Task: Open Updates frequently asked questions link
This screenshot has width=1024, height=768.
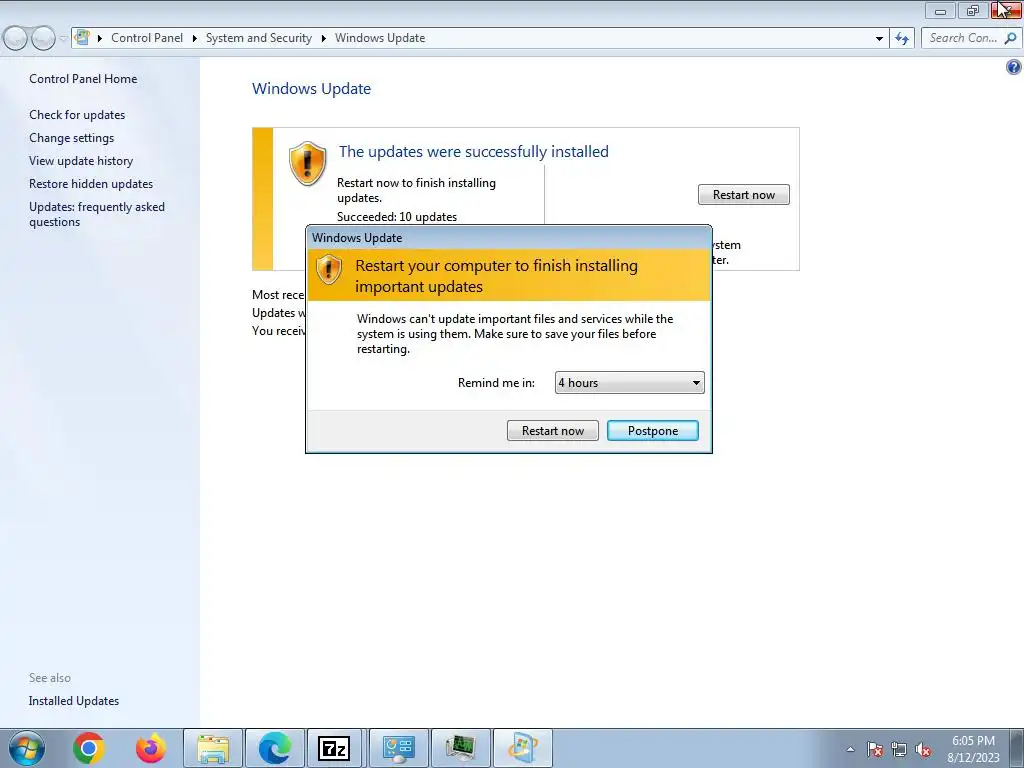Action: point(97,214)
